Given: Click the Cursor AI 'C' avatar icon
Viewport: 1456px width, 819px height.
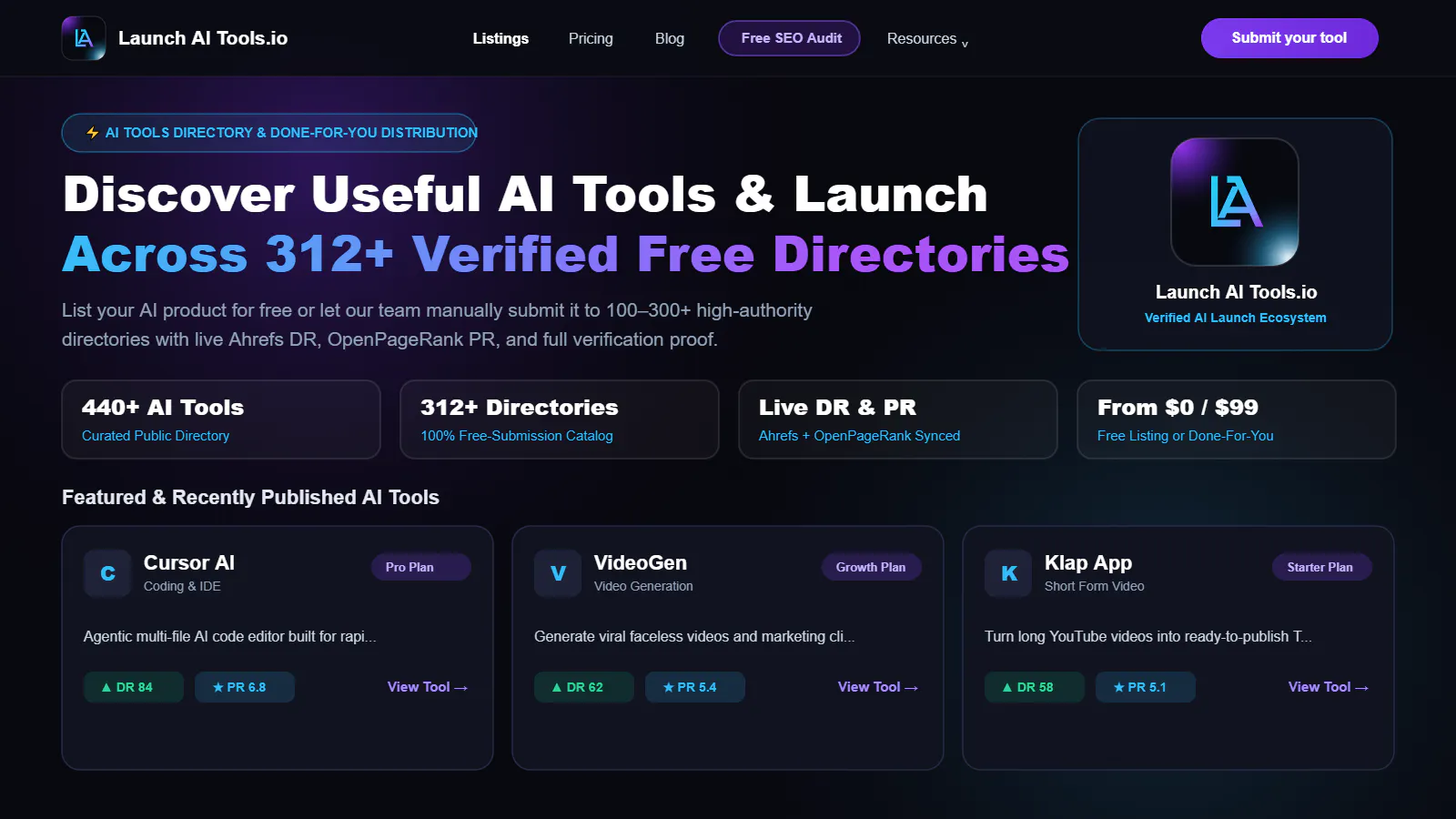Looking at the screenshot, I should click(x=107, y=573).
